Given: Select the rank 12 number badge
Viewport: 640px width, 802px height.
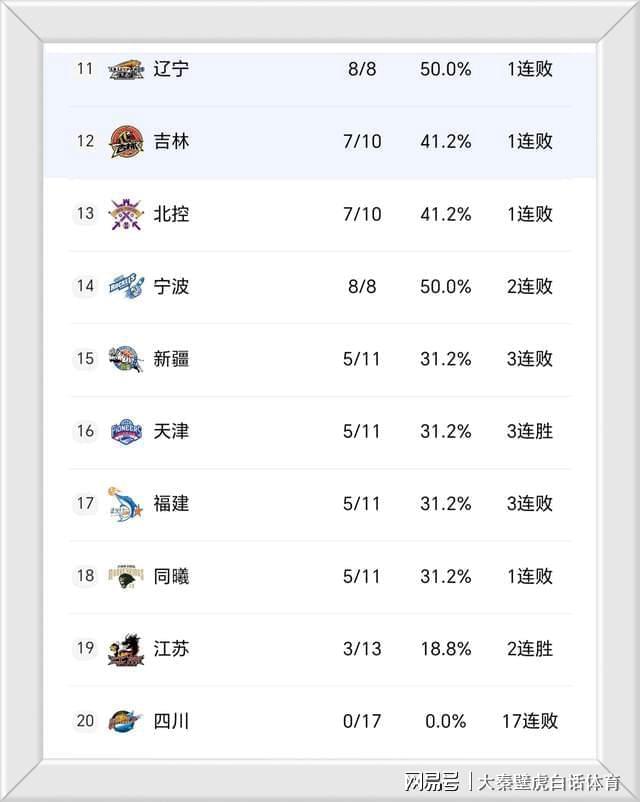Looking at the screenshot, I should click(x=85, y=141).
